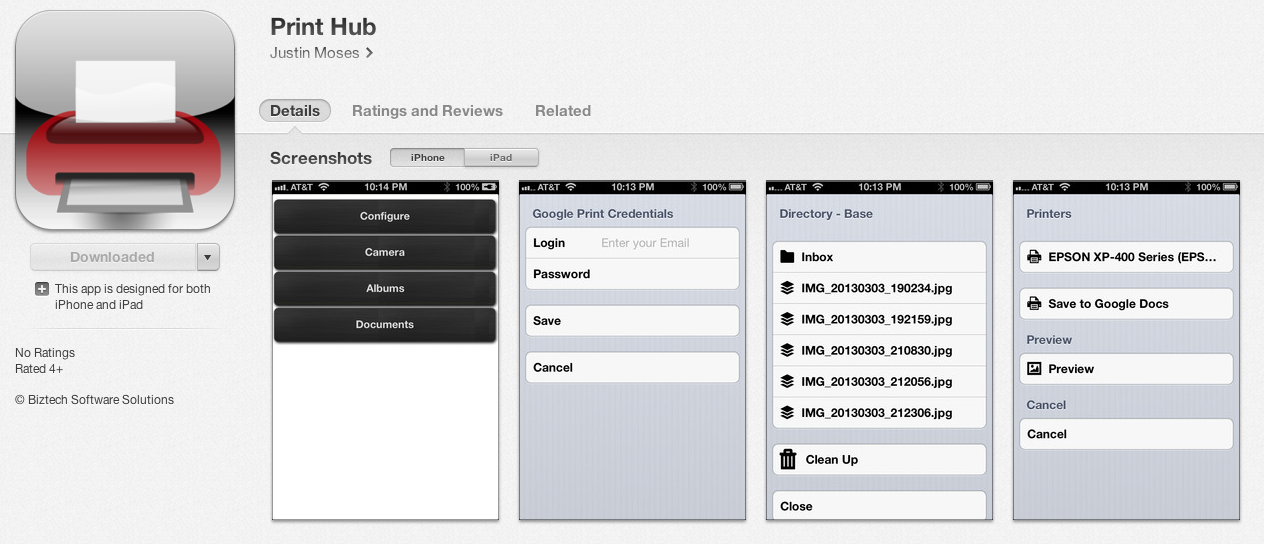Click the Print Hub app icon
Viewport: 1264px width, 544px height.
click(x=125, y=120)
